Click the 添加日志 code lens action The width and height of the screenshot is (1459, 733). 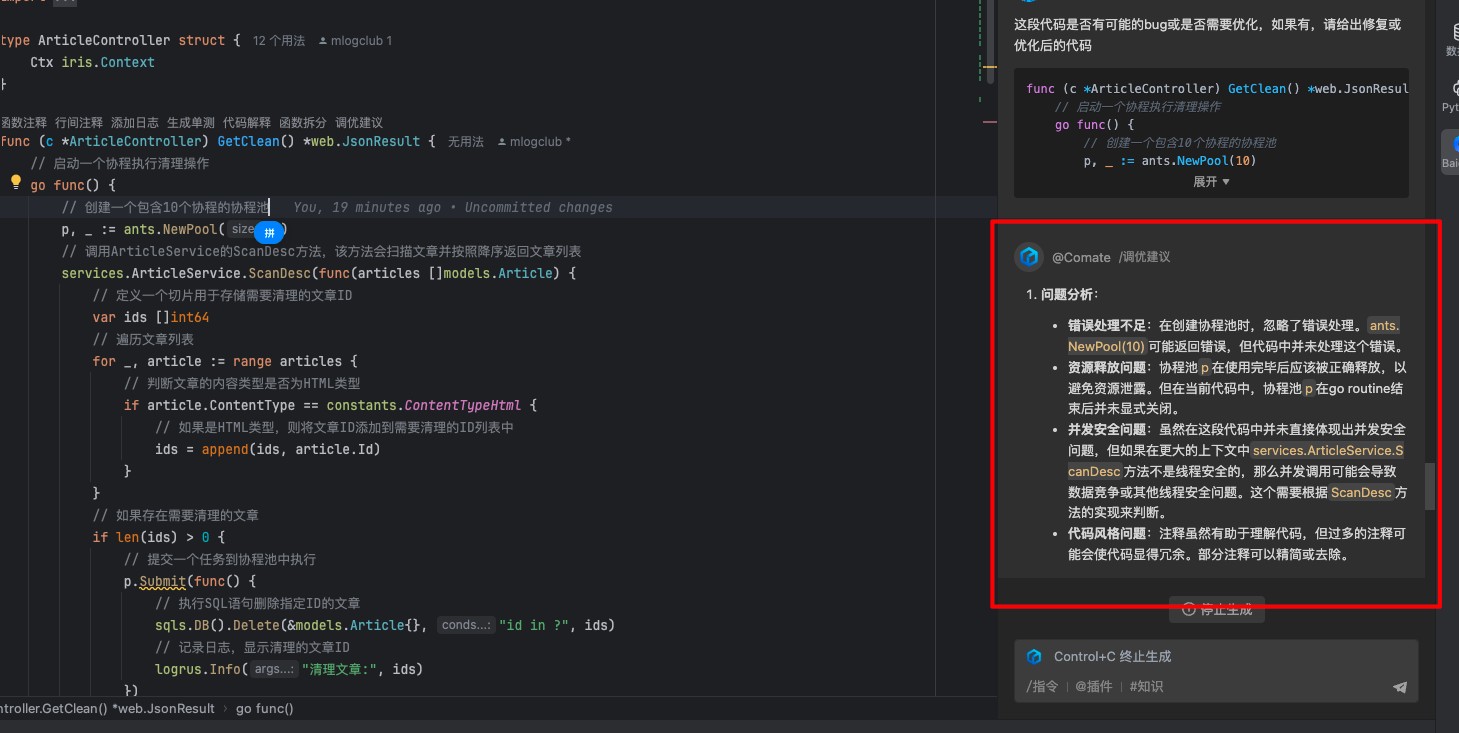(x=135, y=122)
